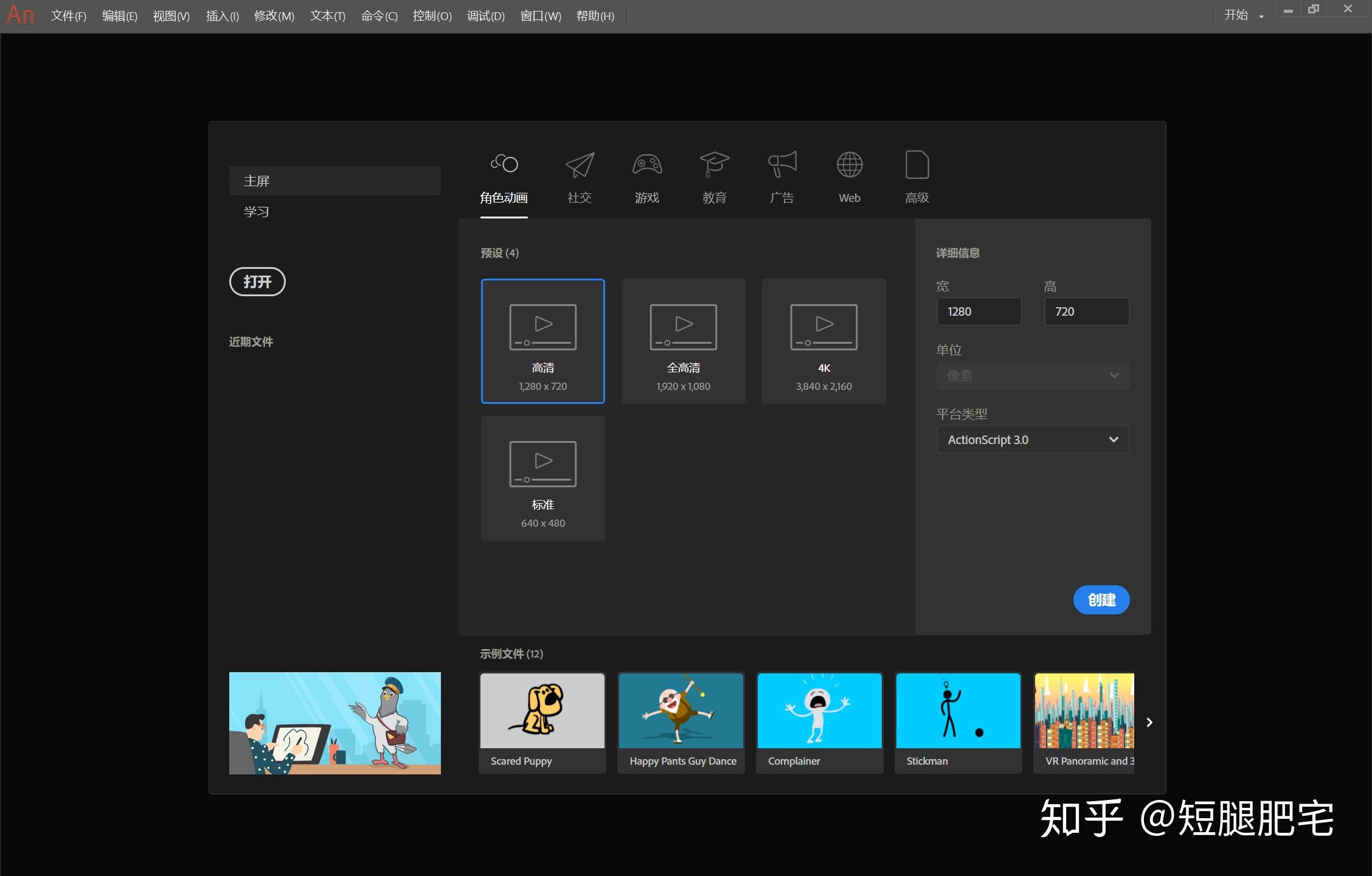
Task: Choose the 标准 640x480 preset
Action: click(542, 478)
